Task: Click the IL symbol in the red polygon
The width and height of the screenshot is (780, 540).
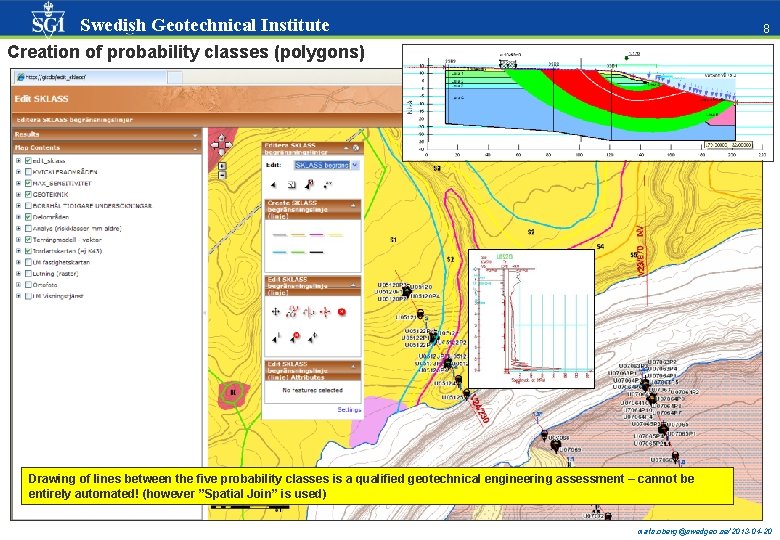Action: pos(232,392)
